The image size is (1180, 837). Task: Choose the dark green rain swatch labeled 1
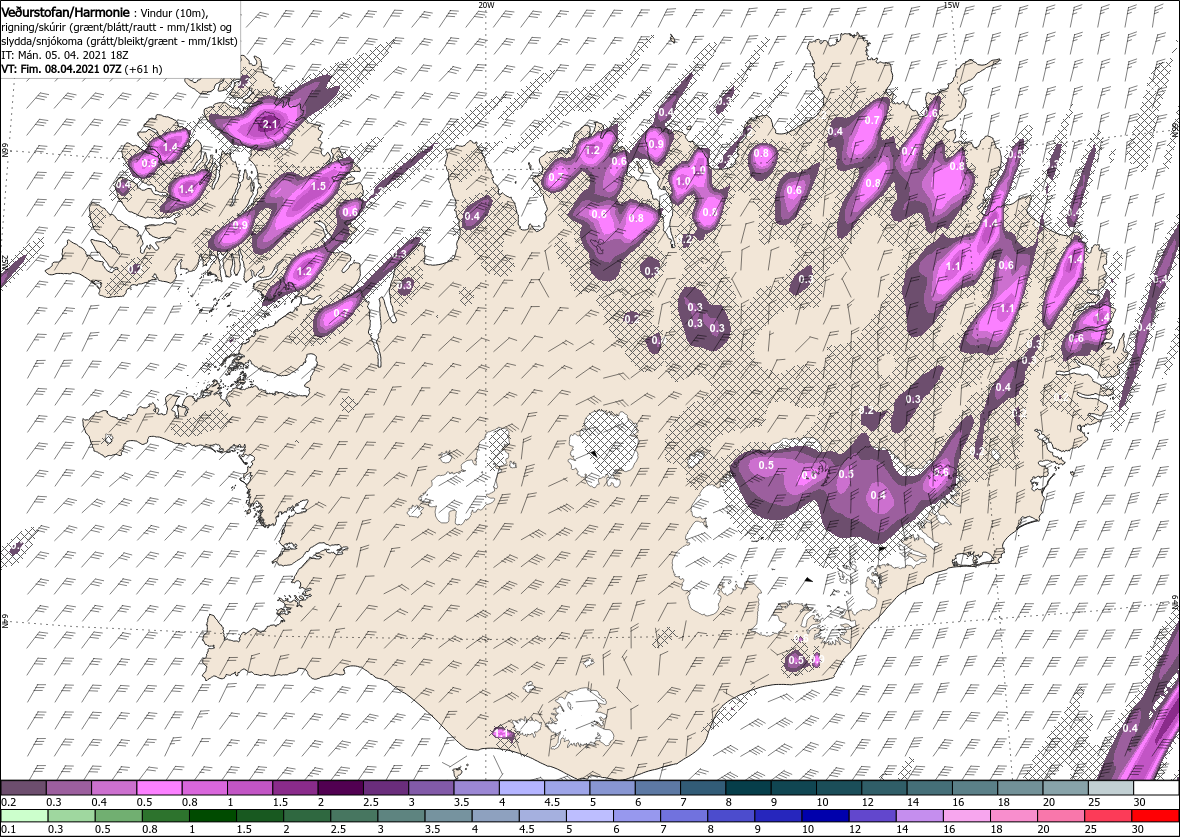[x=212, y=816]
